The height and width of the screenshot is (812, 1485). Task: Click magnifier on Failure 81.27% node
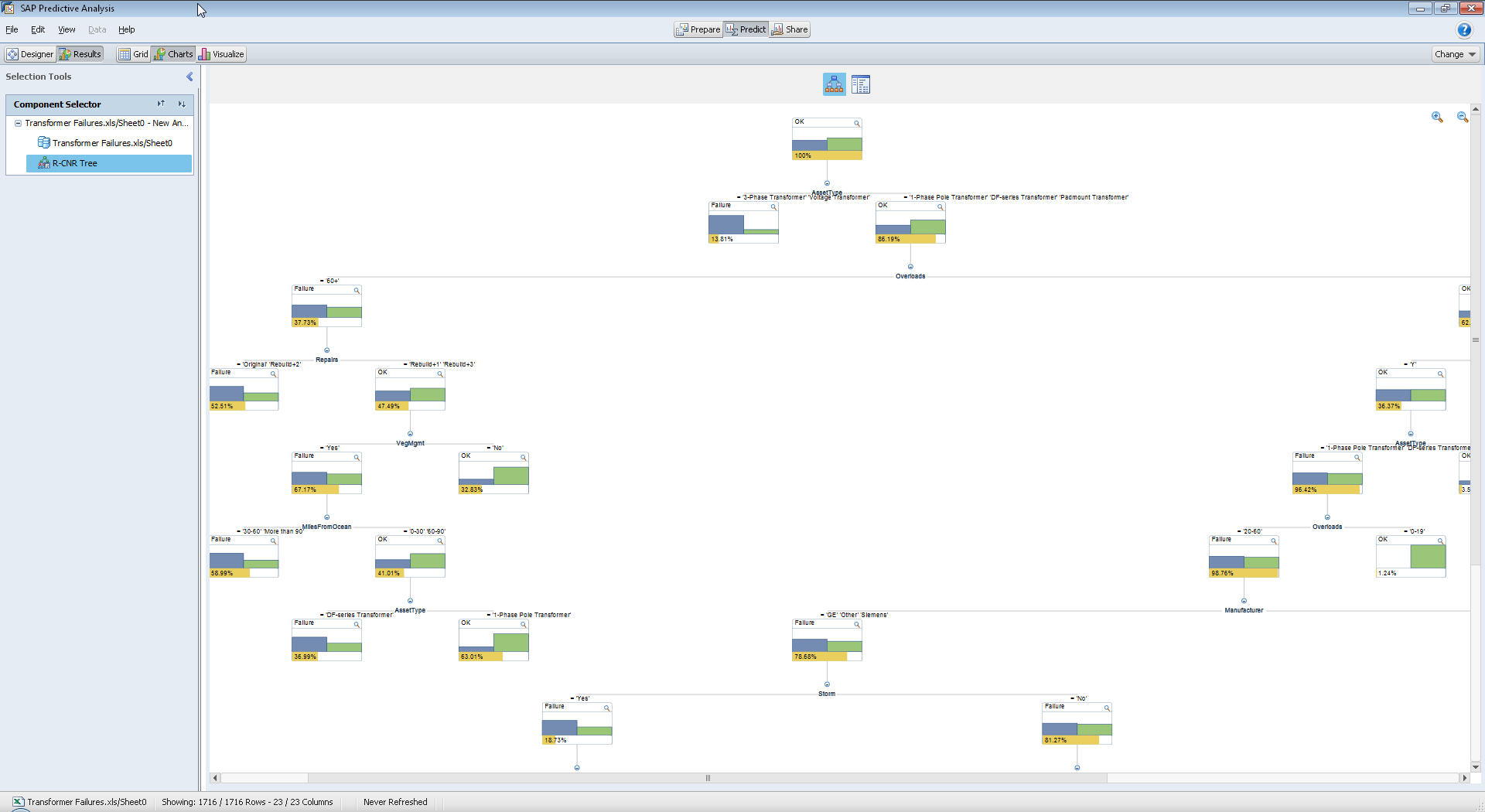pos(1107,708)
